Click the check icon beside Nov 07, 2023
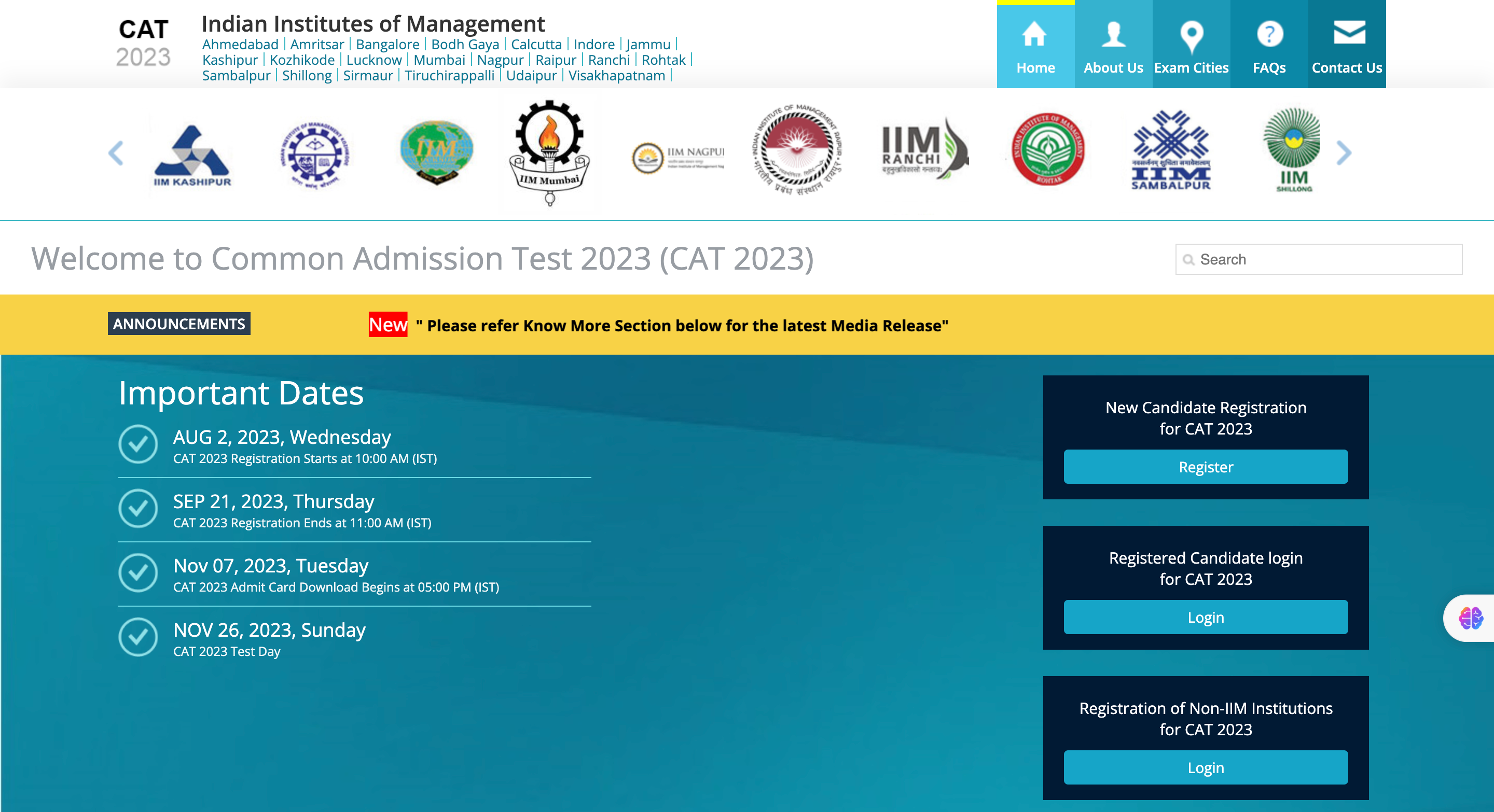 tap(138, 572)
